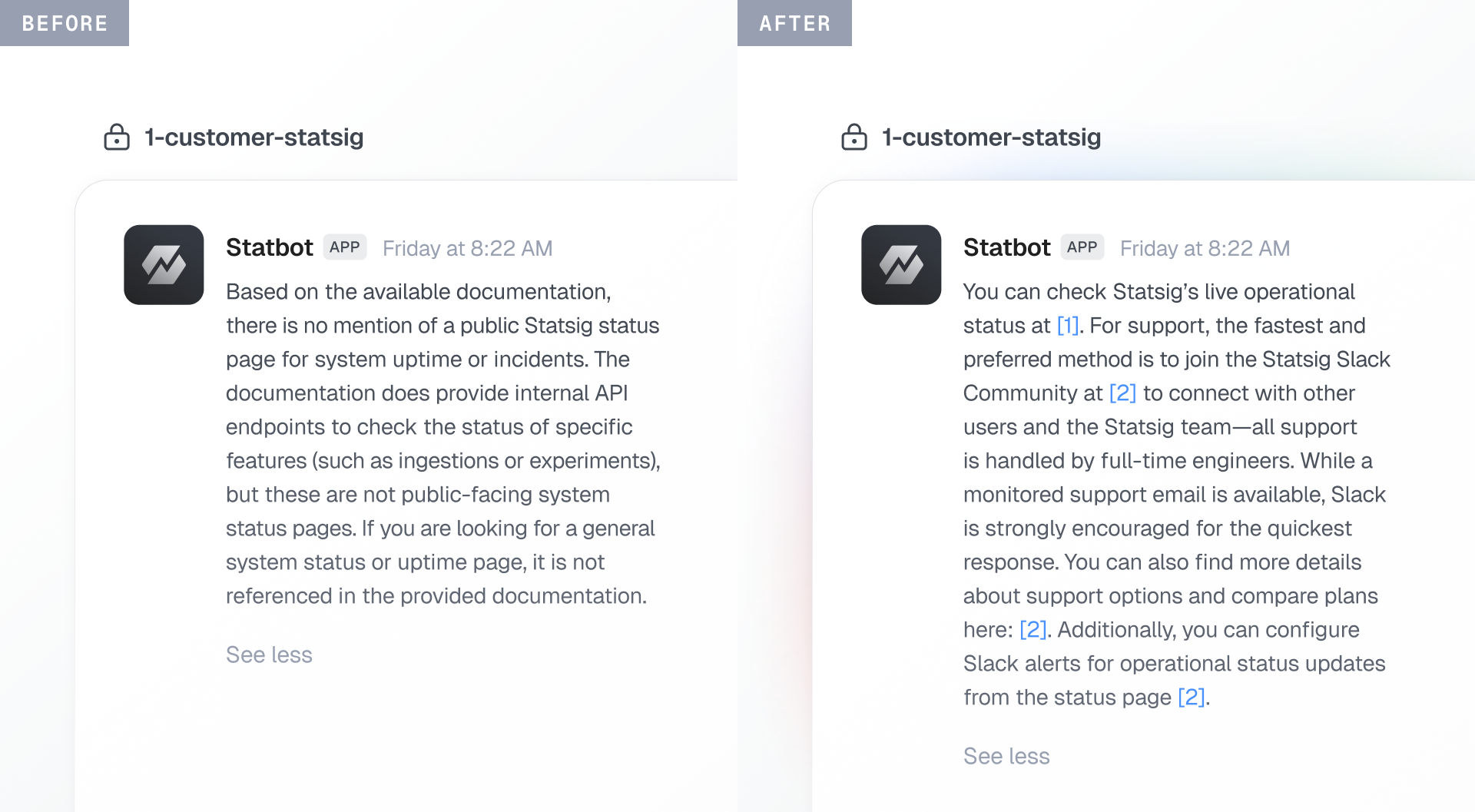Click the [2] citation after compare plans here
The width and height of the screenshot is (1475, 812).
click(x=1033, y=629)
